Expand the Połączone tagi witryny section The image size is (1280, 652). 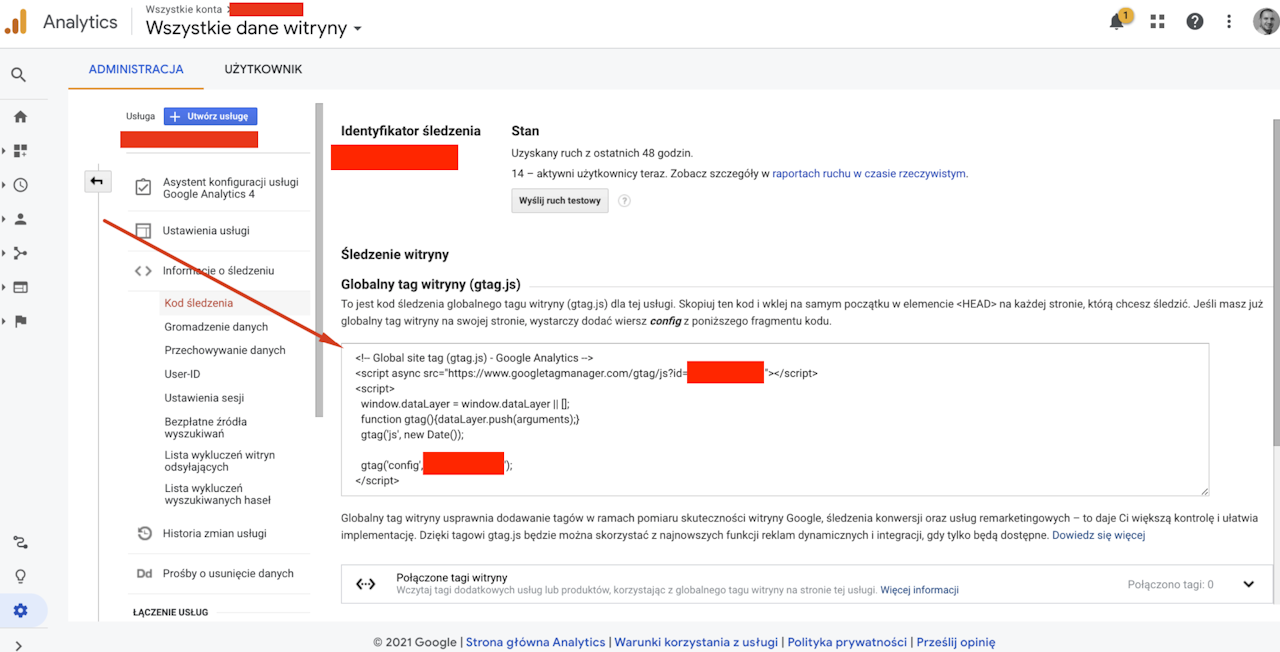point(1248,584)
